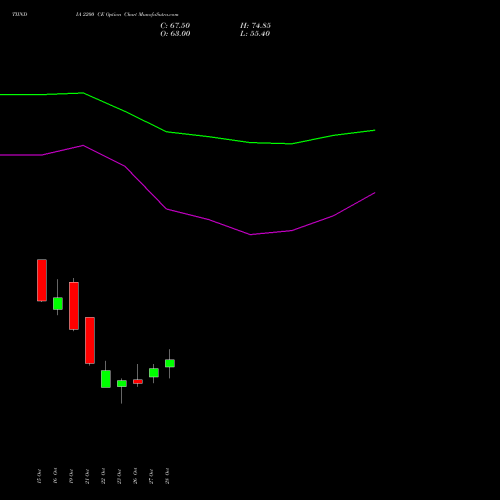Viewport: 500px width, 500px height.
Task: Click the green candlestick for 28 Oct
Action: [170, 363]
